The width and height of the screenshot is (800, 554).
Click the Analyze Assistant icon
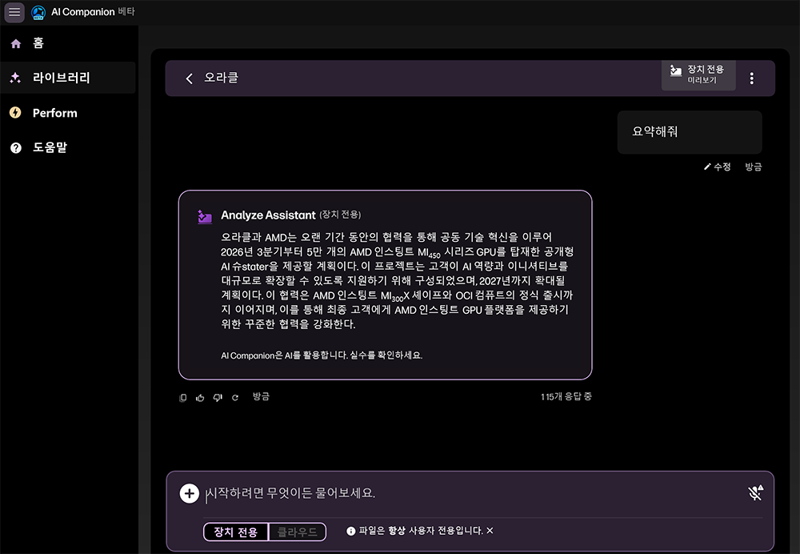click(205, 217)
